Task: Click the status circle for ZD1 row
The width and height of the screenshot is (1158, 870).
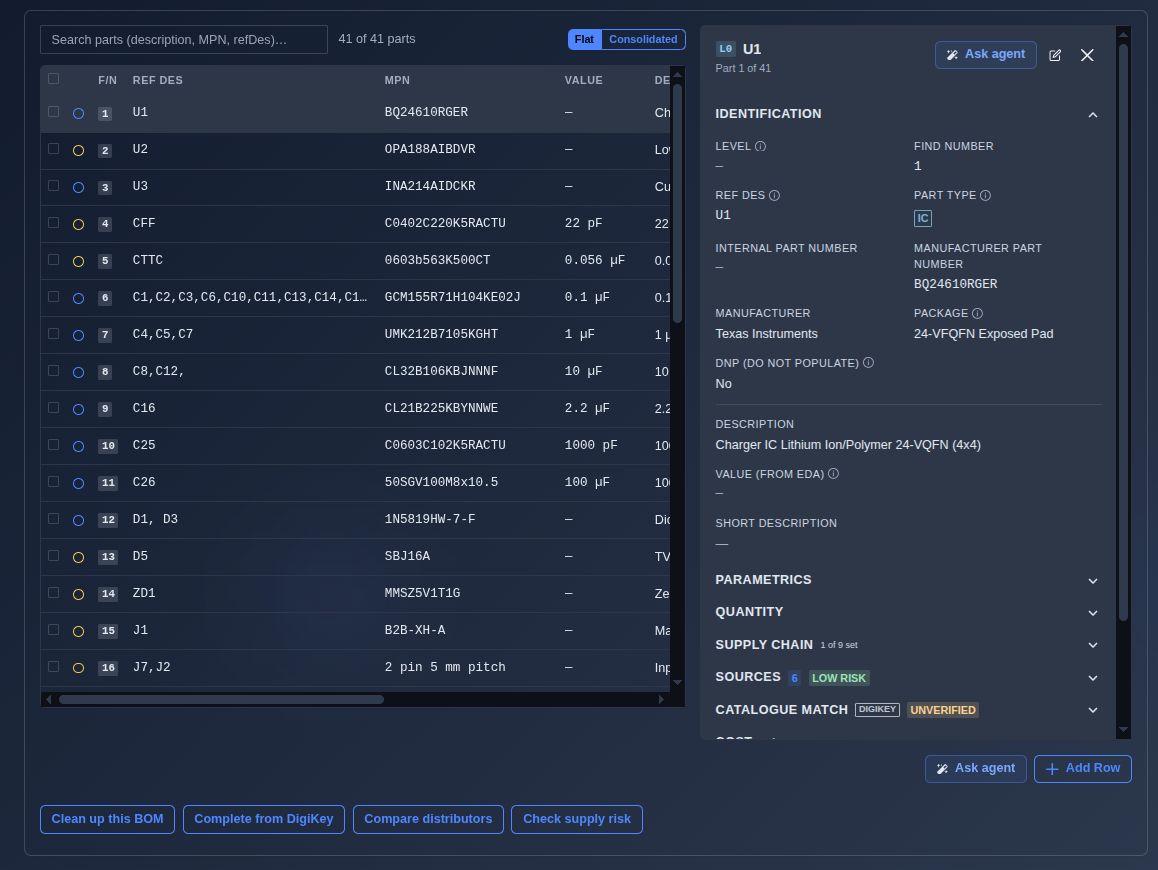Action: click(x=78, y=595)
